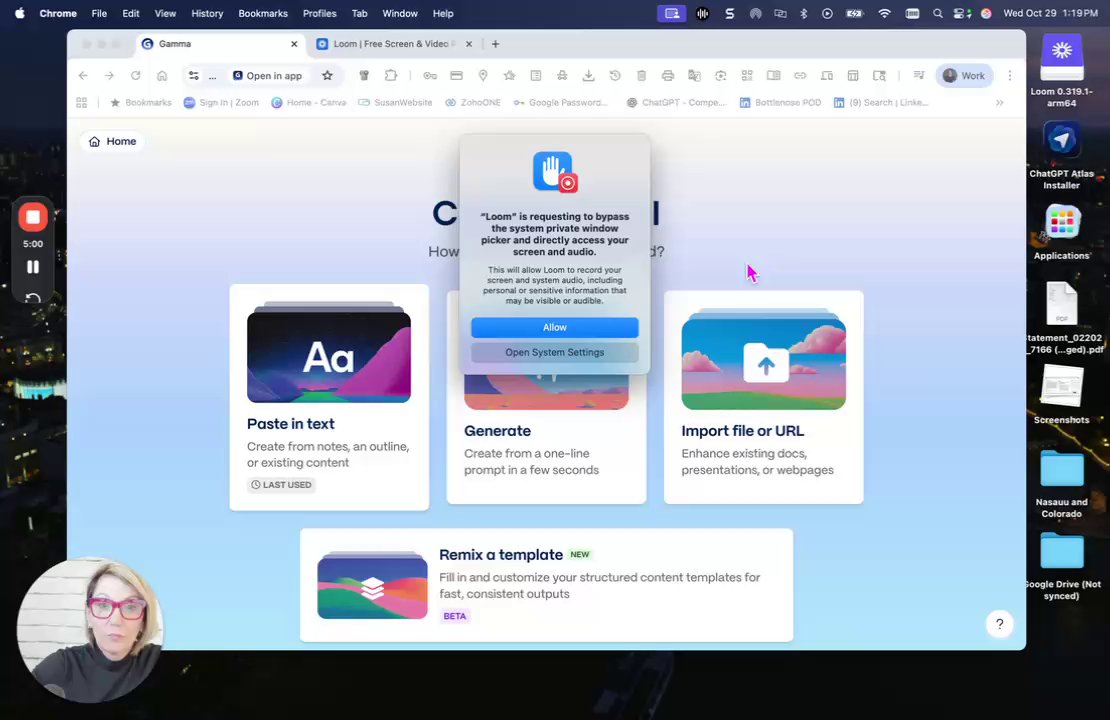Show more bookmarks with double chevron

click(1000, 103)
